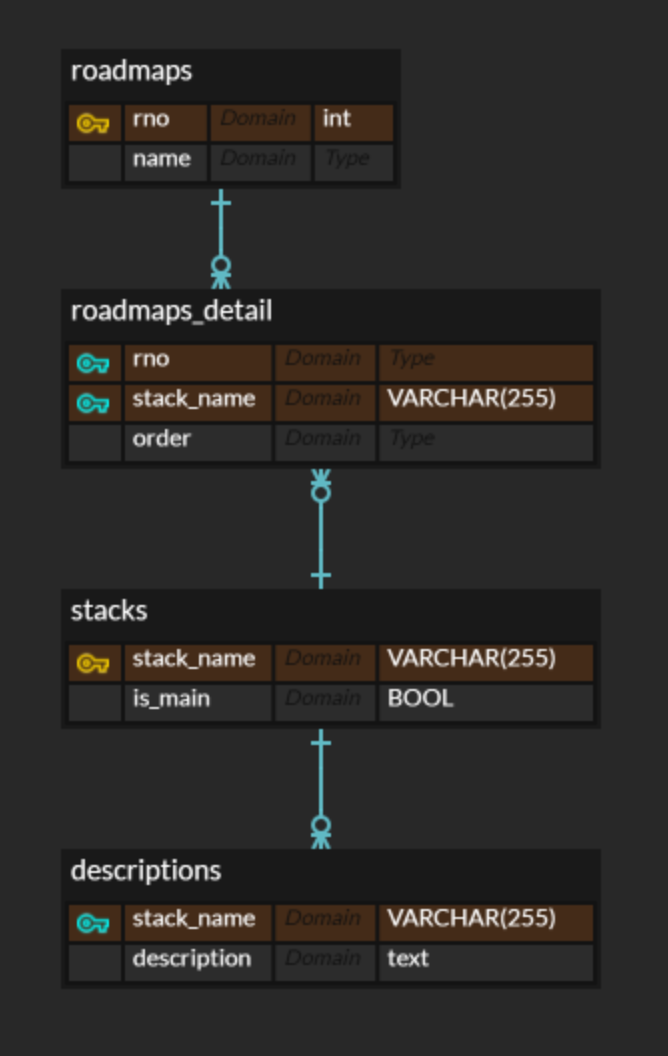Click the cyan key icon beside rno in roadmaps_detail
This screenshot has height=1056, width=668.
click(x=93, y=363)
